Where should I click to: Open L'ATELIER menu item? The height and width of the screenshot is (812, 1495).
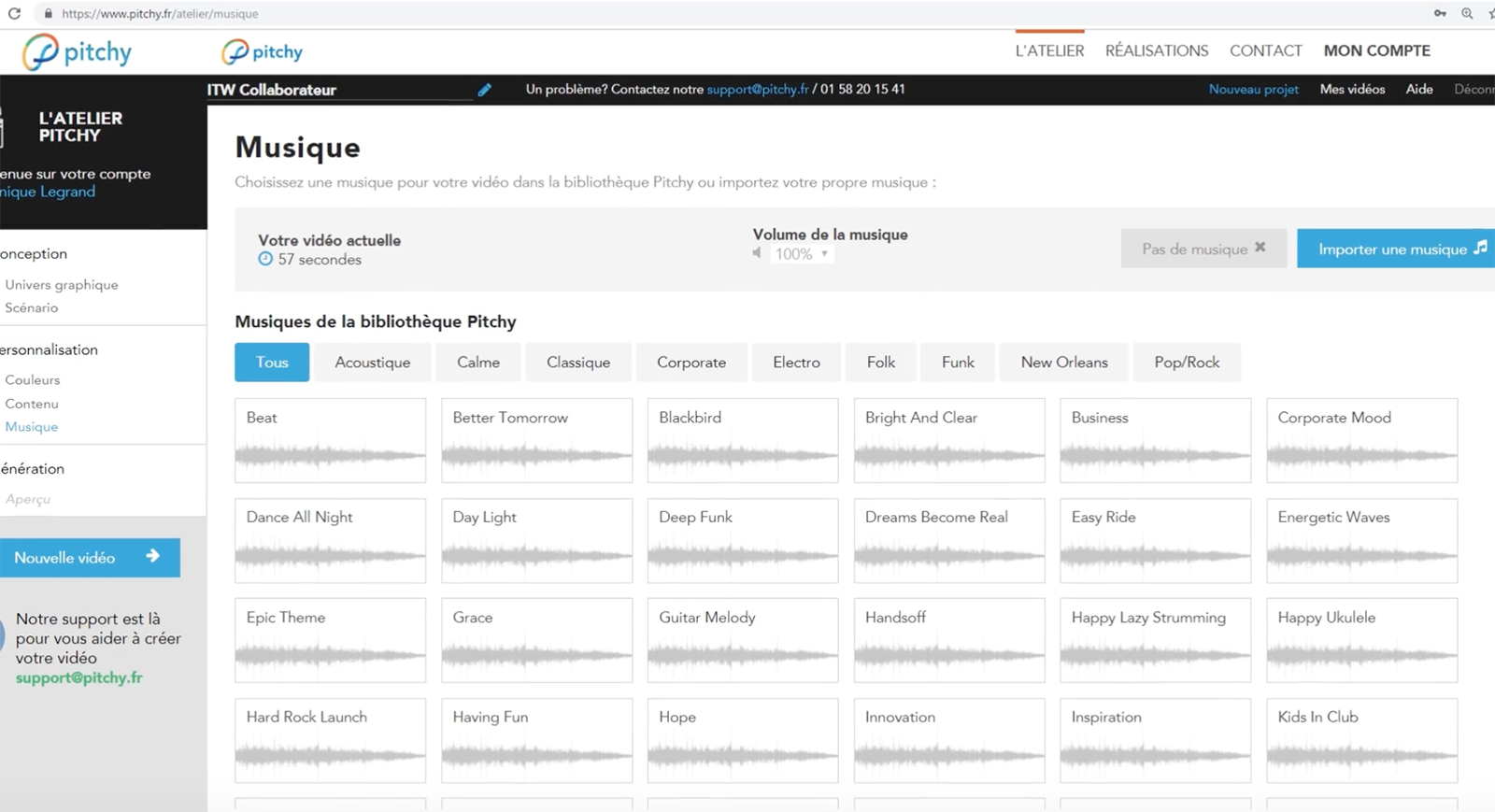[1049, 50]
